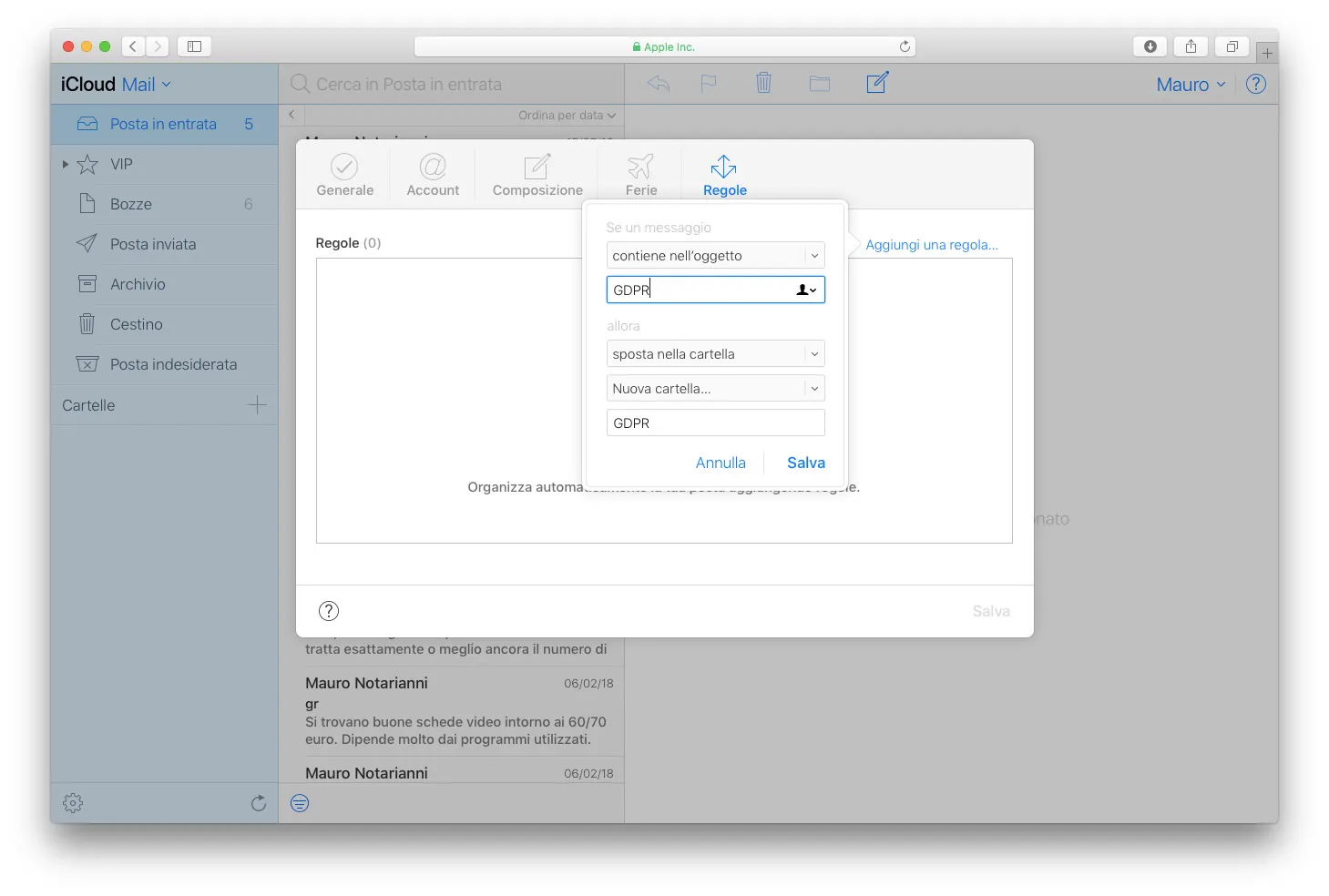Move message with the folder icon
Viewport: 1329px width, 896px height.
[x=819, y=83]
